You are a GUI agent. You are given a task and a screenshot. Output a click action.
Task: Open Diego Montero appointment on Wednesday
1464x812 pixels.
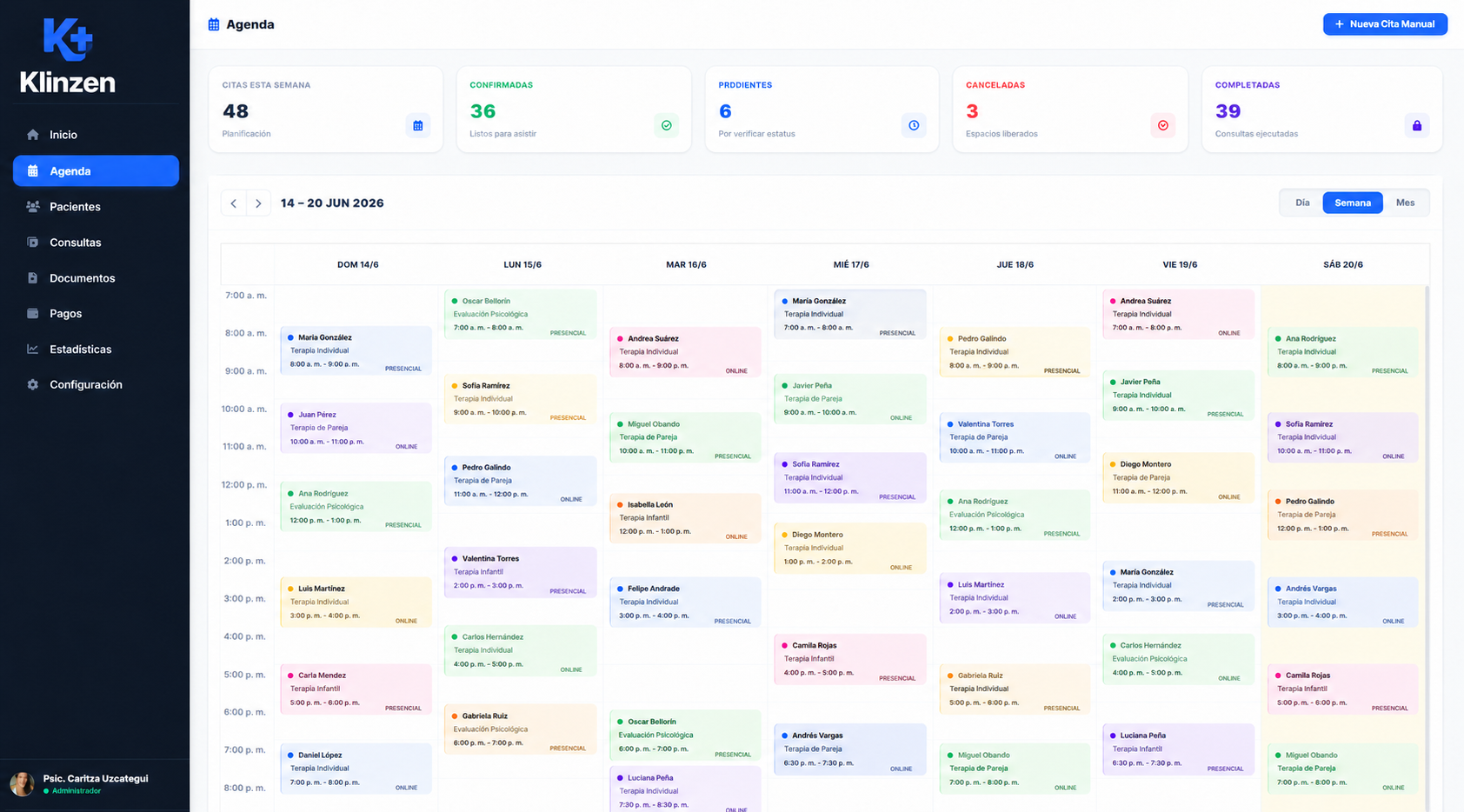coord(850,549)
